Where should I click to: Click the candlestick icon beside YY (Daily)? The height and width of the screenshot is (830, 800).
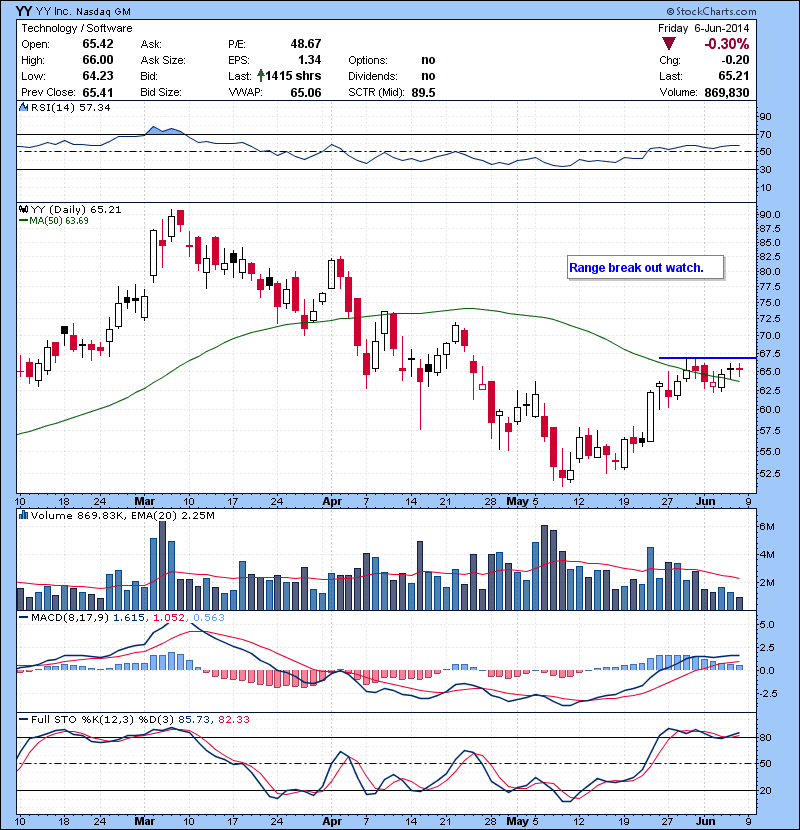click(x=23, y=209)
